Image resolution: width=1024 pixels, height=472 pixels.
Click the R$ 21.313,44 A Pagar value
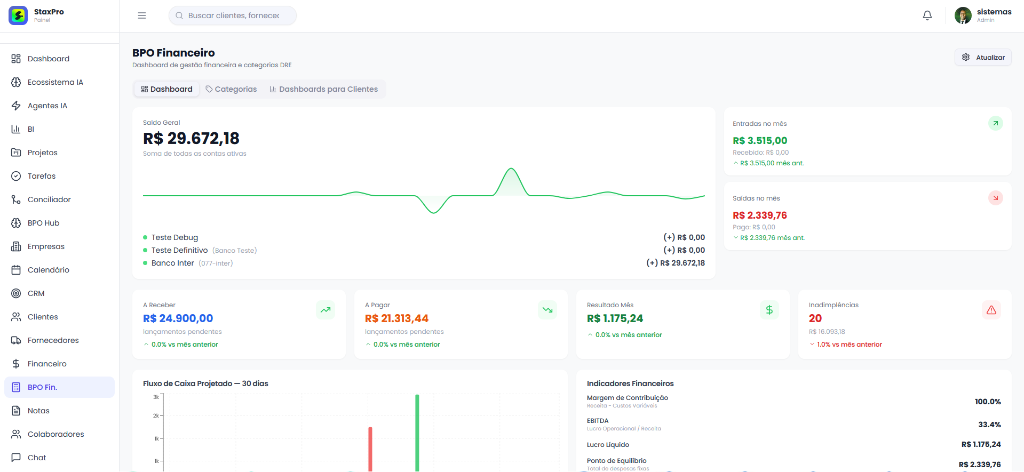coord(396,319)
